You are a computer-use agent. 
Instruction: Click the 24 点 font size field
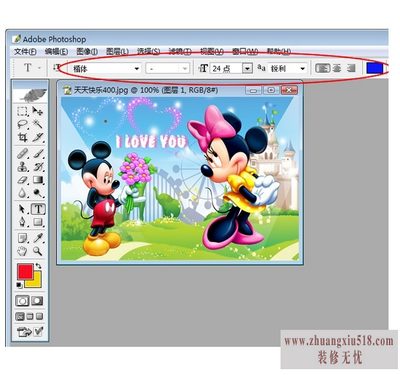coord(226,68)
